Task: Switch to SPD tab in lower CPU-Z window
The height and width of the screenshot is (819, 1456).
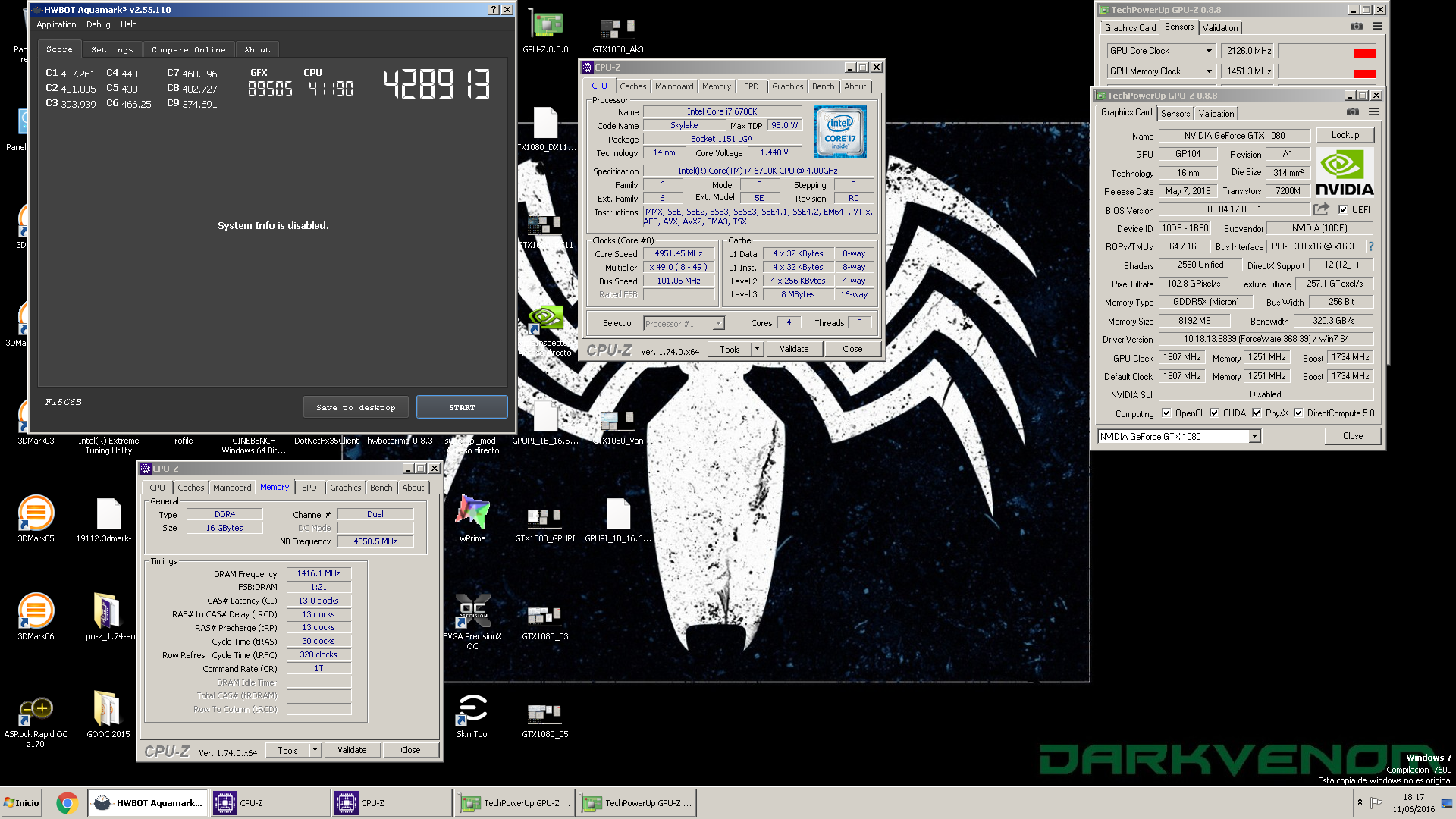Action: [x=309, y=488]
